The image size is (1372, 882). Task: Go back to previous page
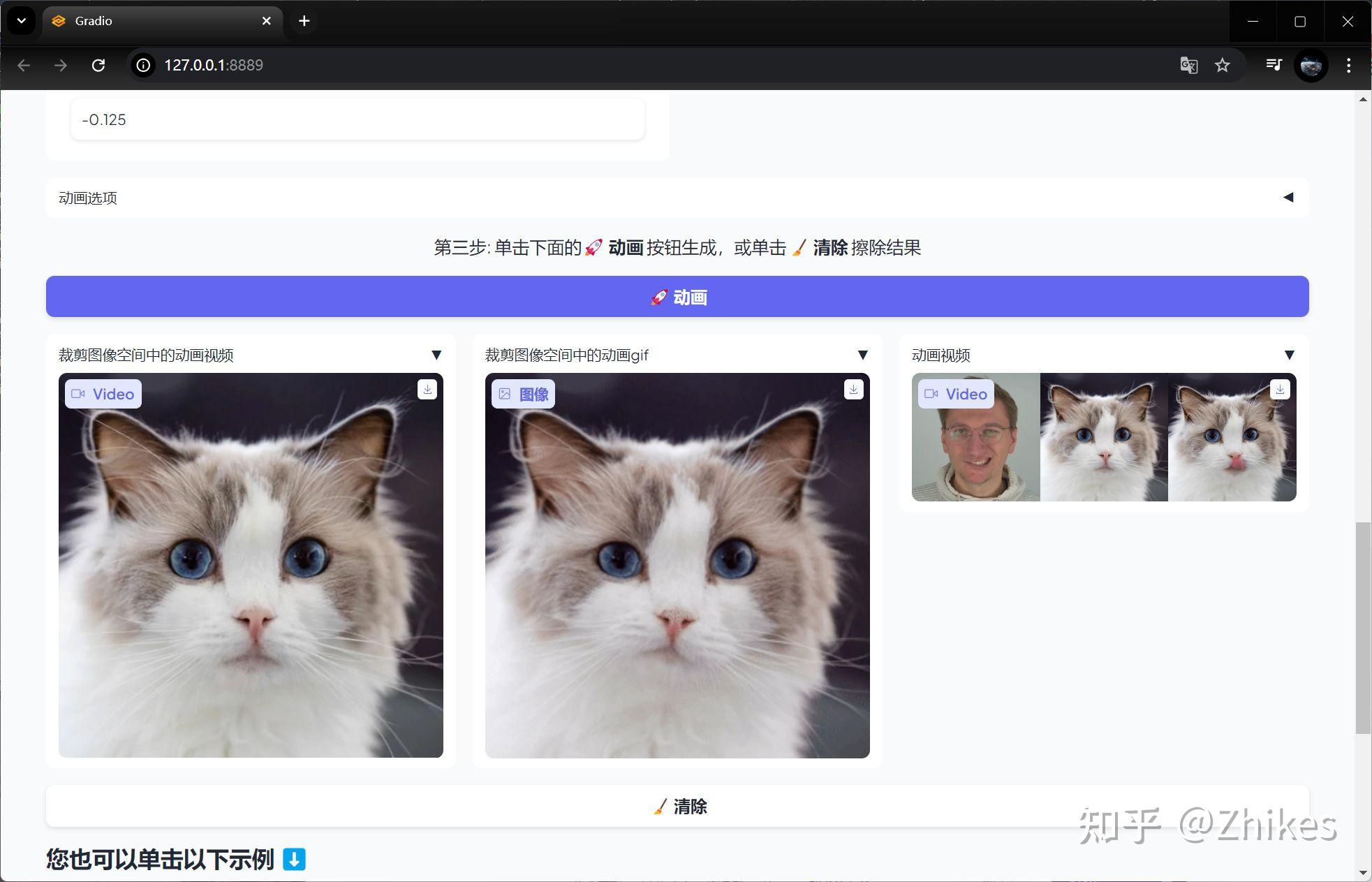point(24,65)
